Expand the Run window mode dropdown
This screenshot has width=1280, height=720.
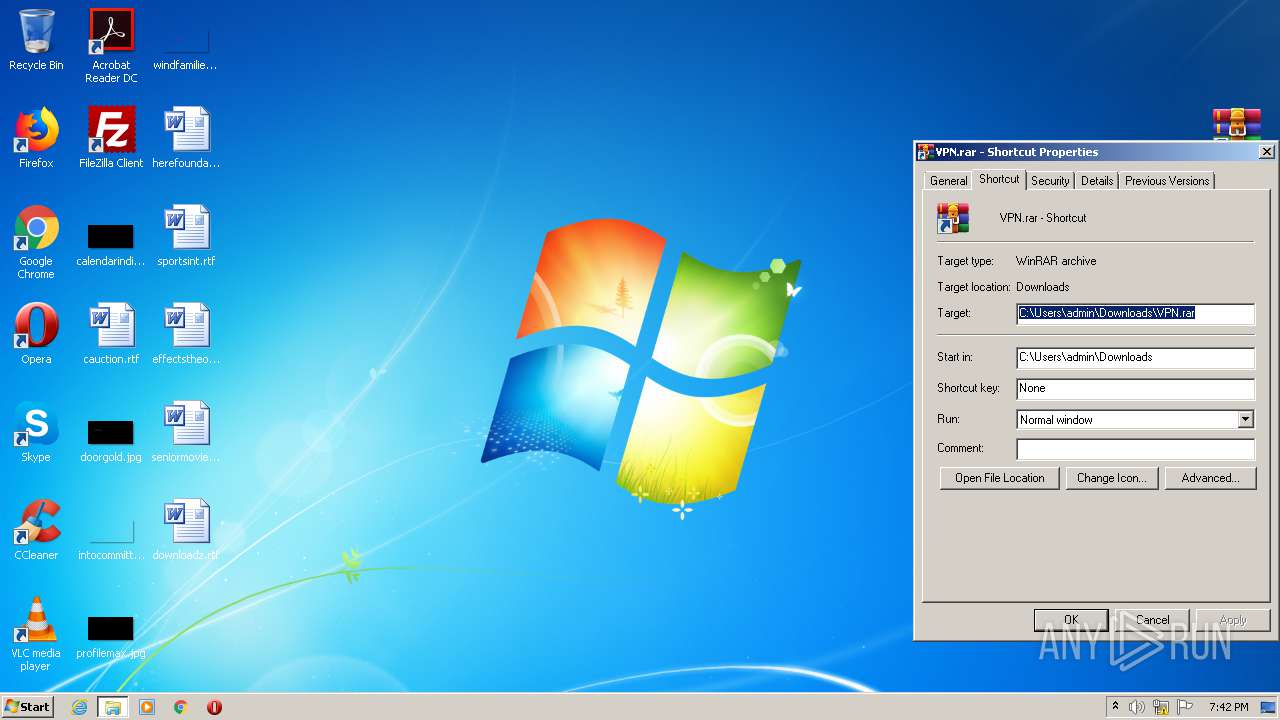point(1245,420)
